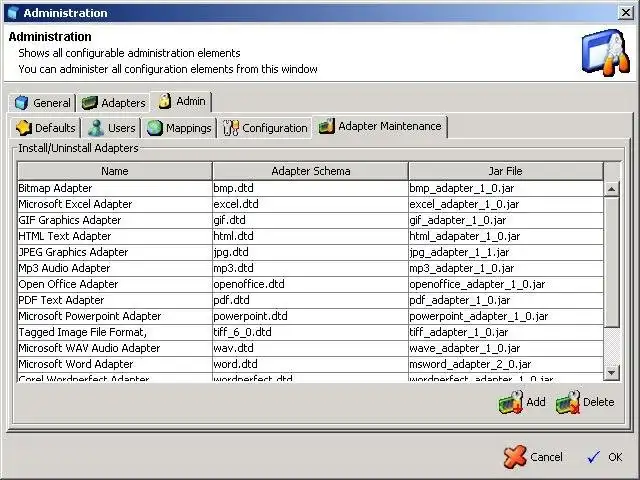
Task: Select the Microsoft Powerpoint Adapter row
Action: 310,316
